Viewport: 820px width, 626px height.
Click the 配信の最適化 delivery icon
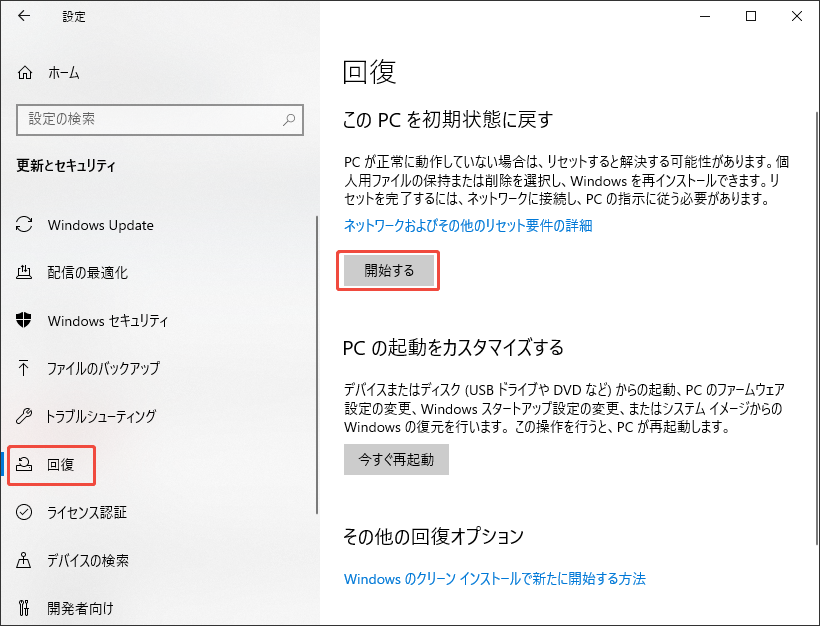24,272
